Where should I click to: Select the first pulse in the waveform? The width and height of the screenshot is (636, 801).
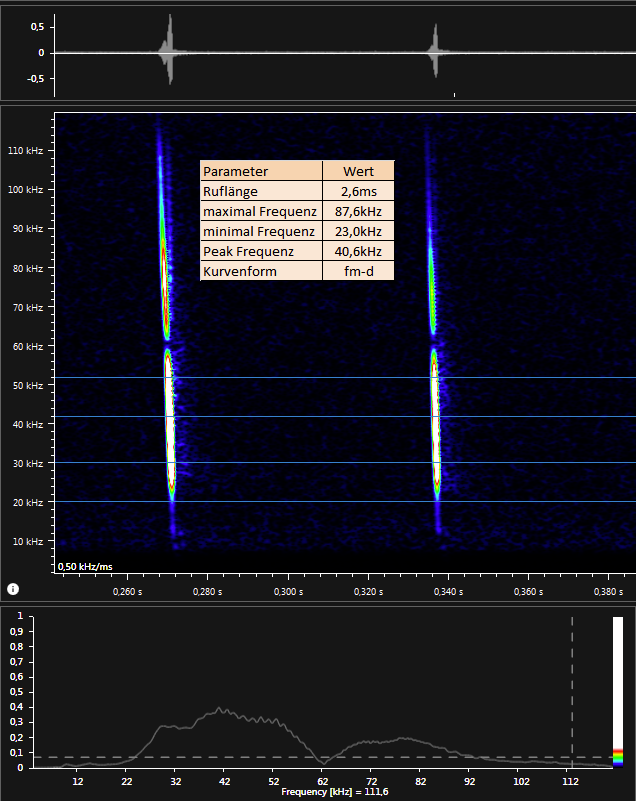click(170, 50)
